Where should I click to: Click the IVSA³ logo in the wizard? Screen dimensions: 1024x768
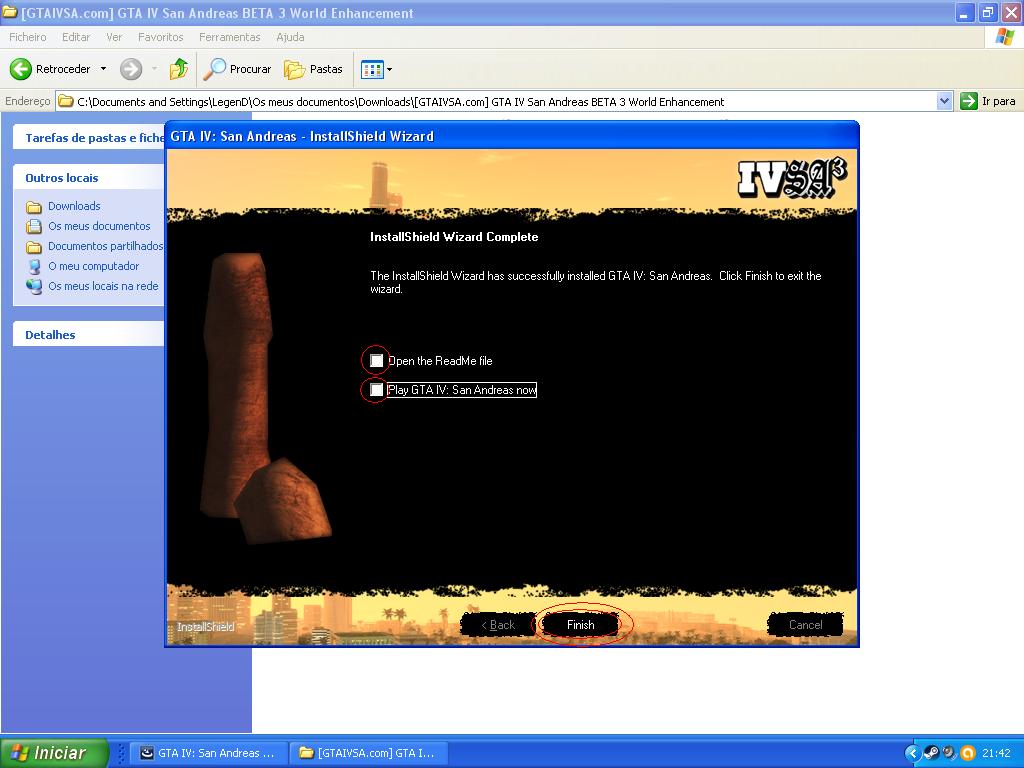click(x=792, y=178)
